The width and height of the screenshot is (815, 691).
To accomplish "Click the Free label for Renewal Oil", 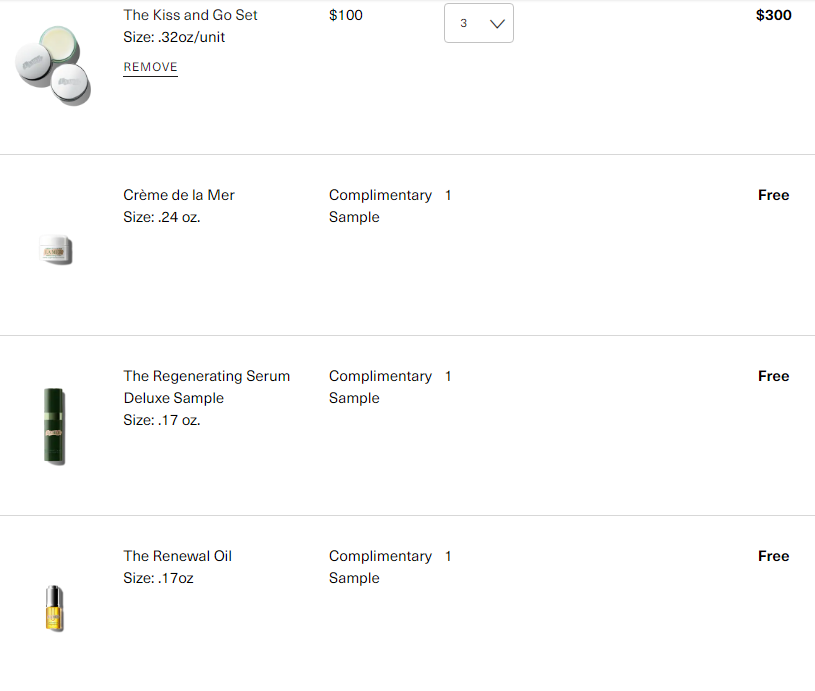I will pos(773,556).
